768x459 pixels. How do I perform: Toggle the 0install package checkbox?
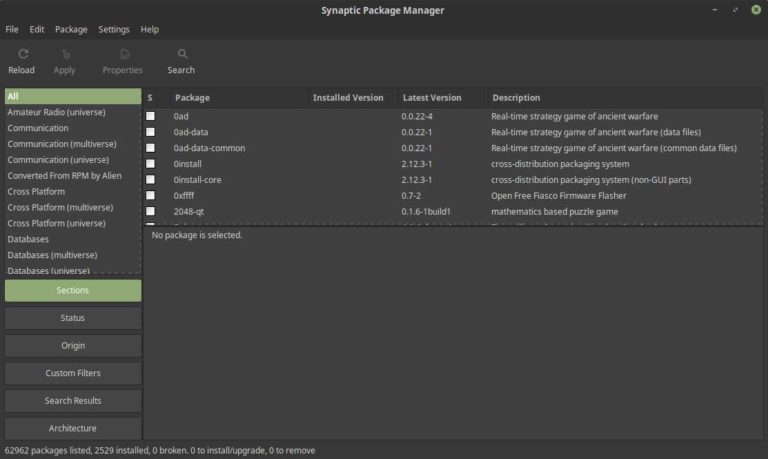(150, 164)
